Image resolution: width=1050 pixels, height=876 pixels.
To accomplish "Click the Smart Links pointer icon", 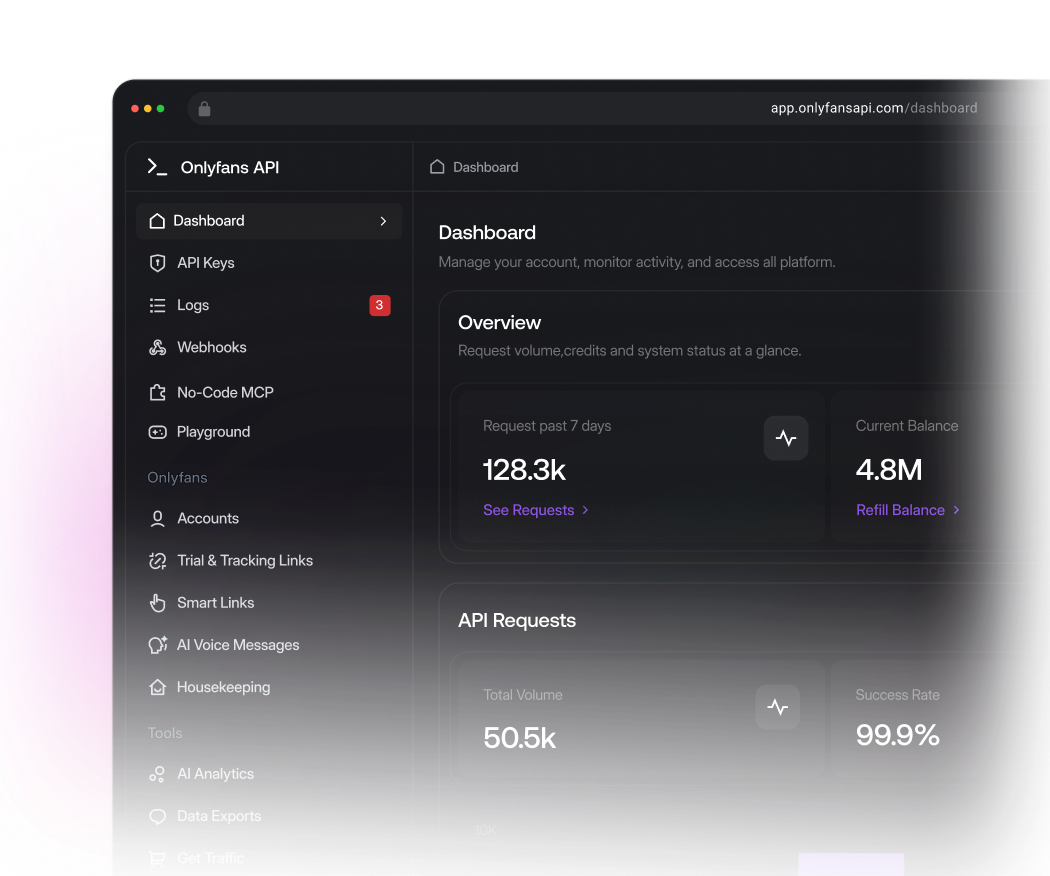I will click(x=157, y=603).
